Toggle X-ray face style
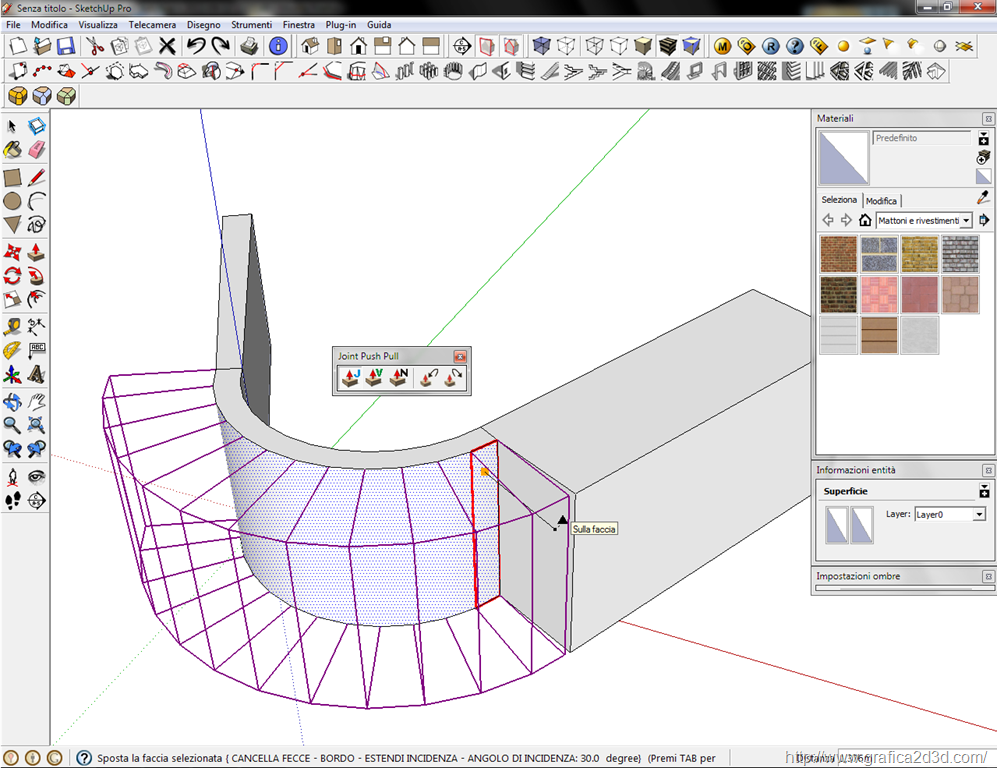 (541, 46)
